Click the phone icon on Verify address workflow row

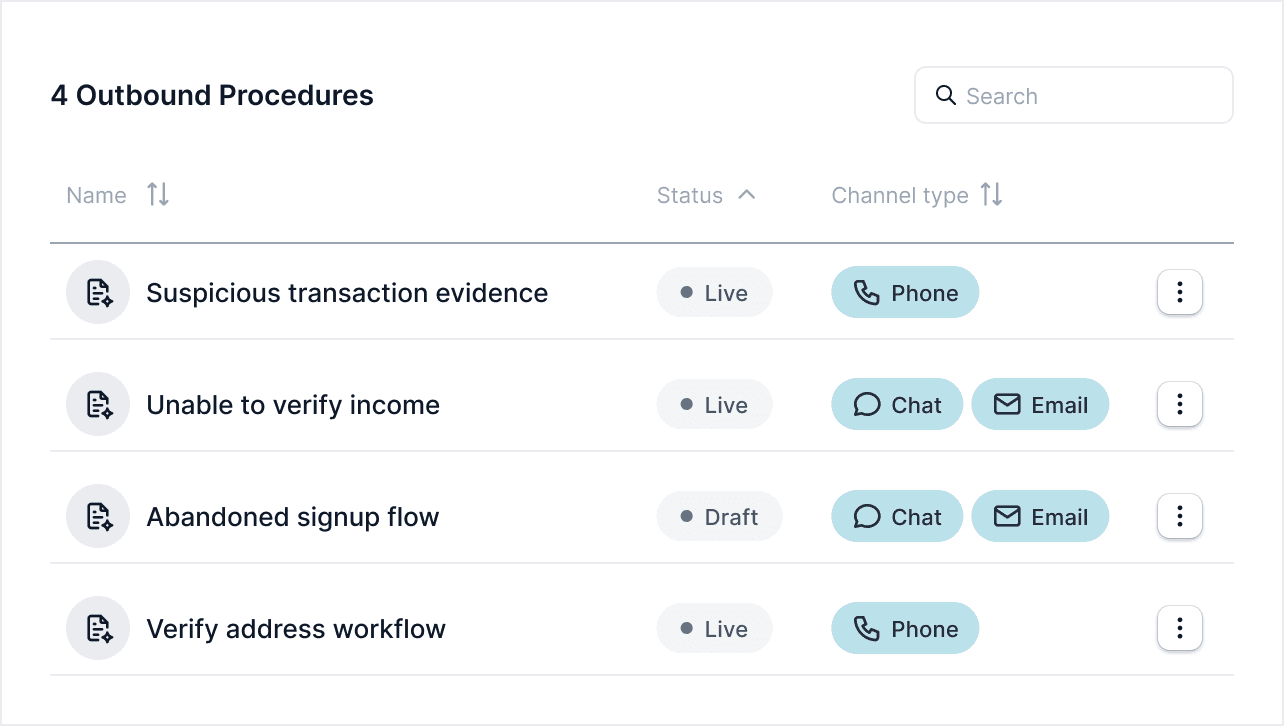click(868, 628)
